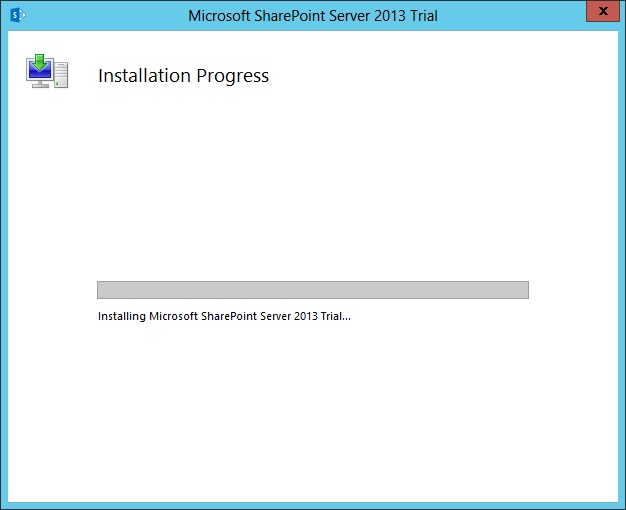Click the window title 'Microsoft SharePoint Server 2013 Trial'
Screen dimensions: 626x510
(313, 16)
